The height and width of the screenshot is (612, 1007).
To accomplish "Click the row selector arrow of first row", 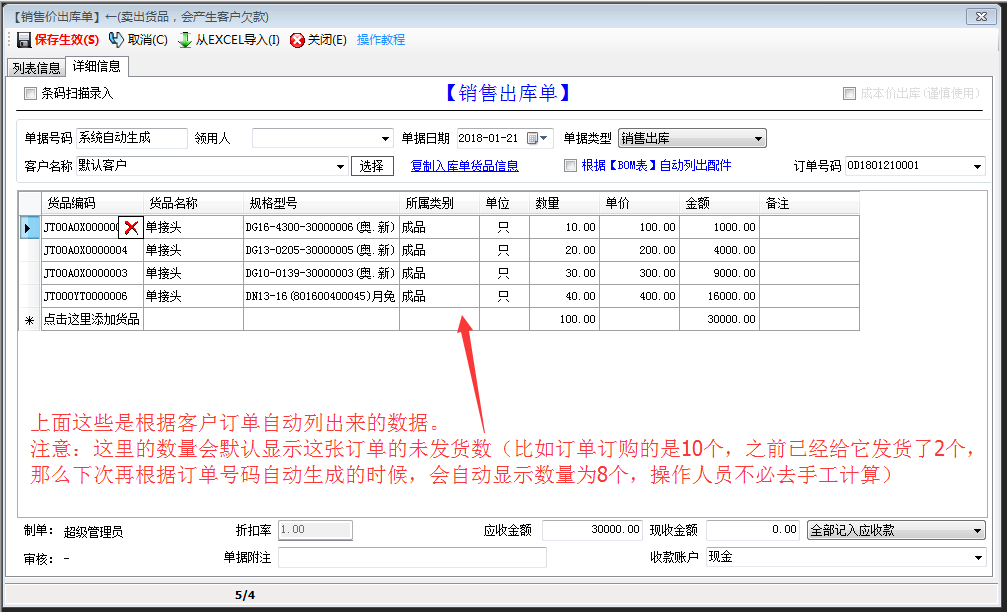I will tap(28, 228).
